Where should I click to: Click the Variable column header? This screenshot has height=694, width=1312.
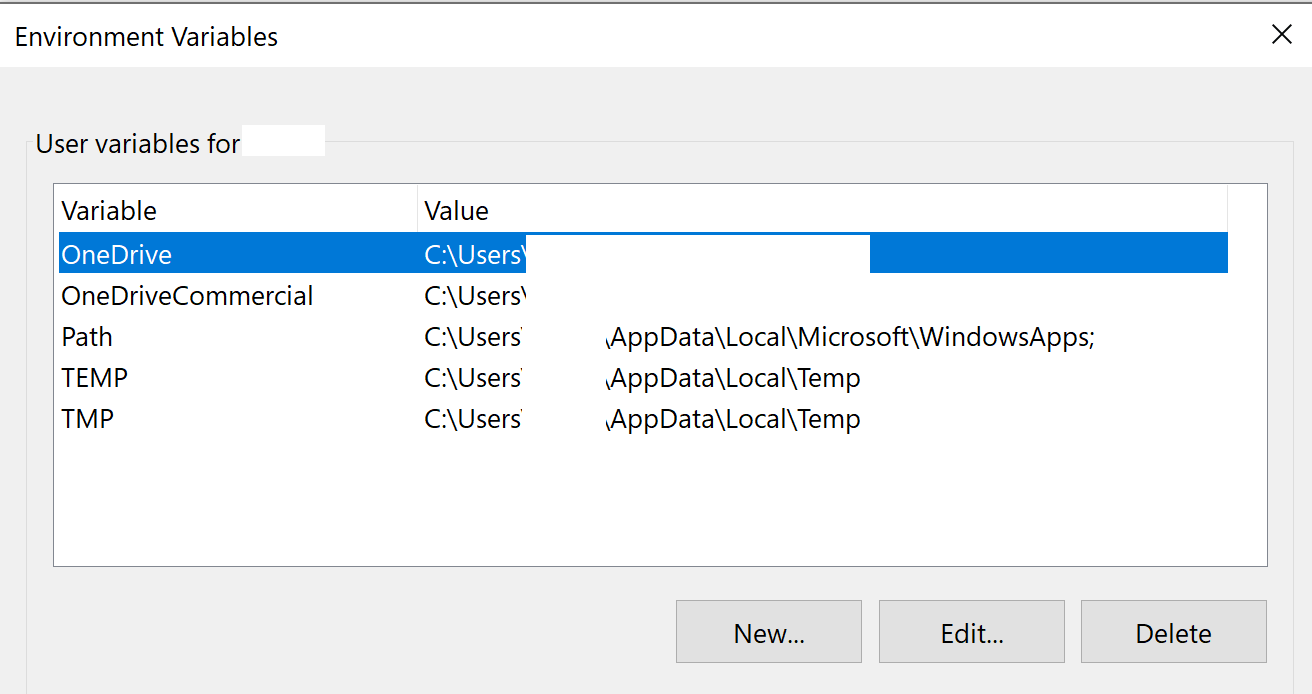[109, 211]
